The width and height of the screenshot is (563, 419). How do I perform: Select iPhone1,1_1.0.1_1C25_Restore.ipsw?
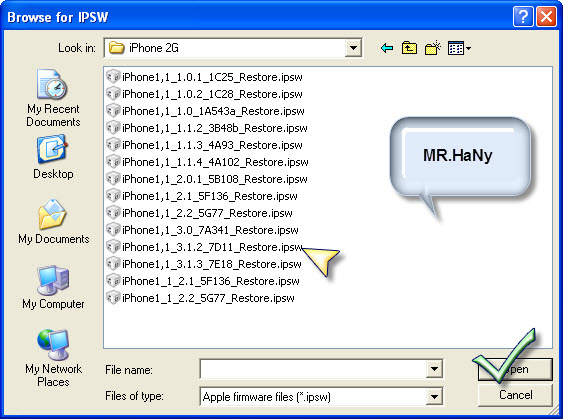click(x=205, y=77)
